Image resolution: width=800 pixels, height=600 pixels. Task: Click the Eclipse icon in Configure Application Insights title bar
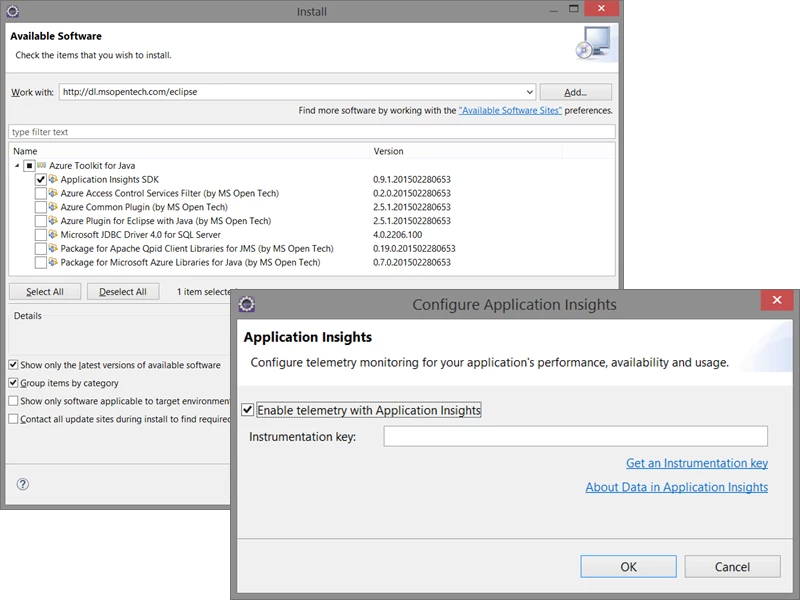[x=247, y=304]
